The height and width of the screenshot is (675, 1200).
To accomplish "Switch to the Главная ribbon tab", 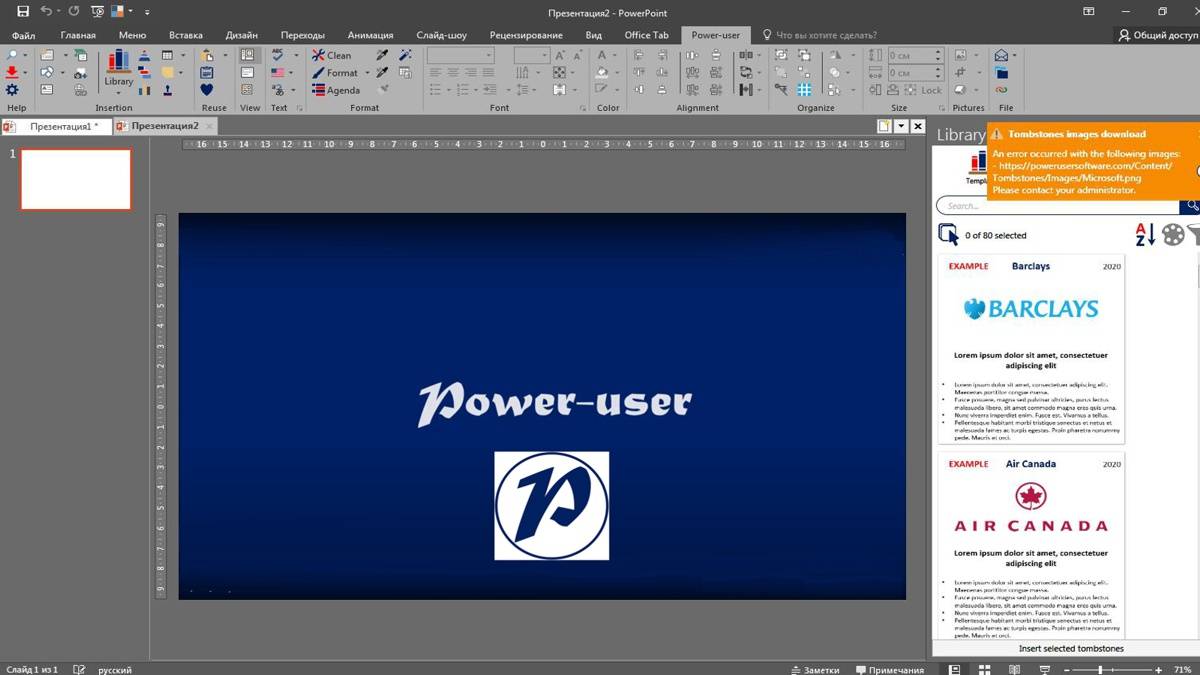I will pyautogui.click(x=78, y=35).
